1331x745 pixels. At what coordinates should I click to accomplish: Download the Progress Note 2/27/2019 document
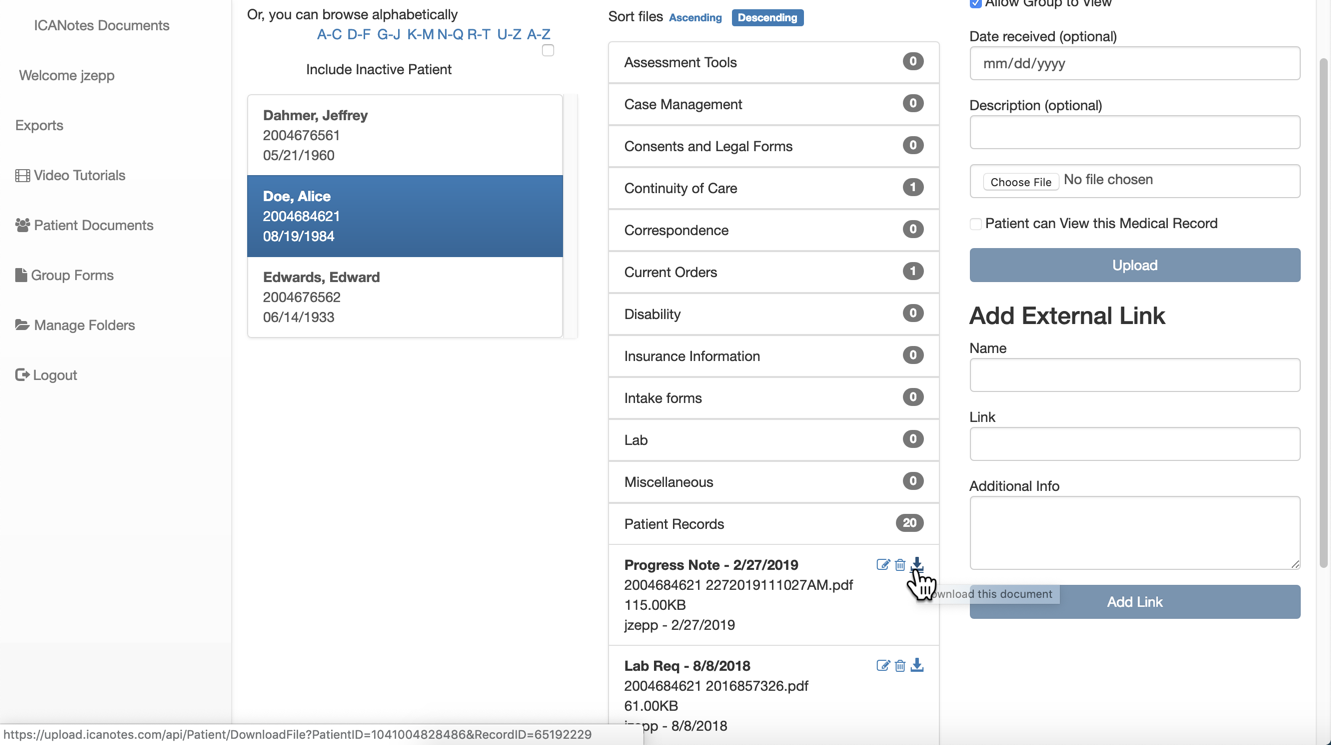coord(917,565)
